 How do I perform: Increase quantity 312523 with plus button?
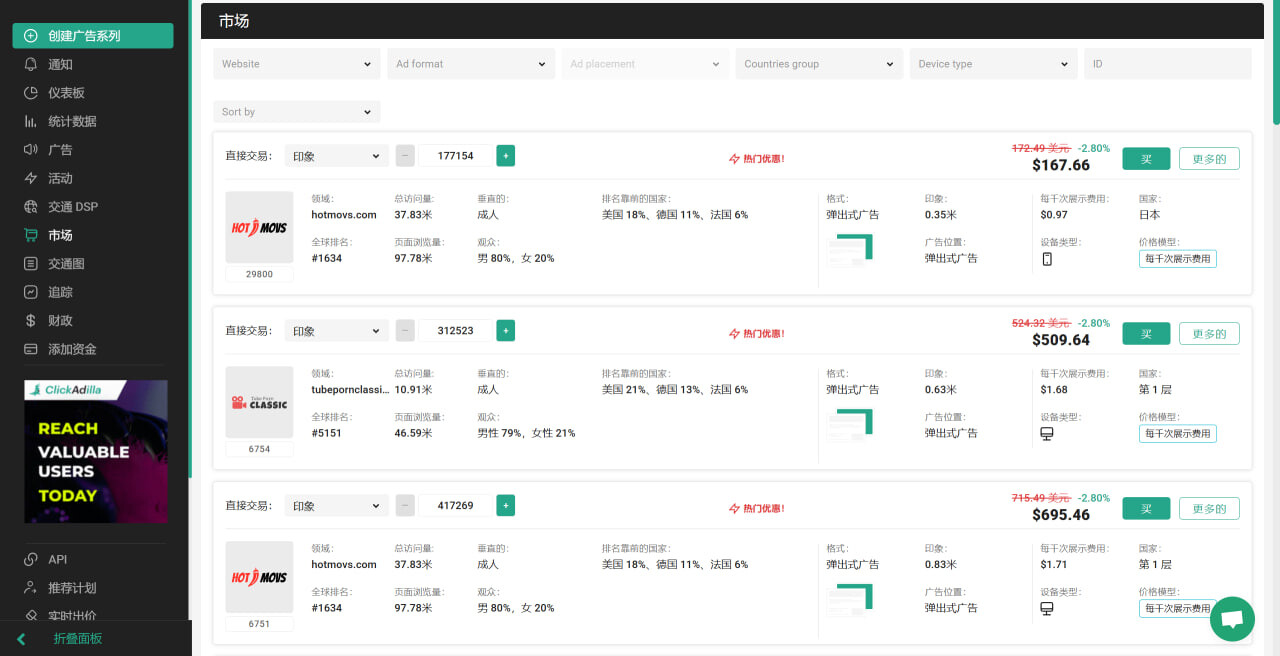point(506,331)
